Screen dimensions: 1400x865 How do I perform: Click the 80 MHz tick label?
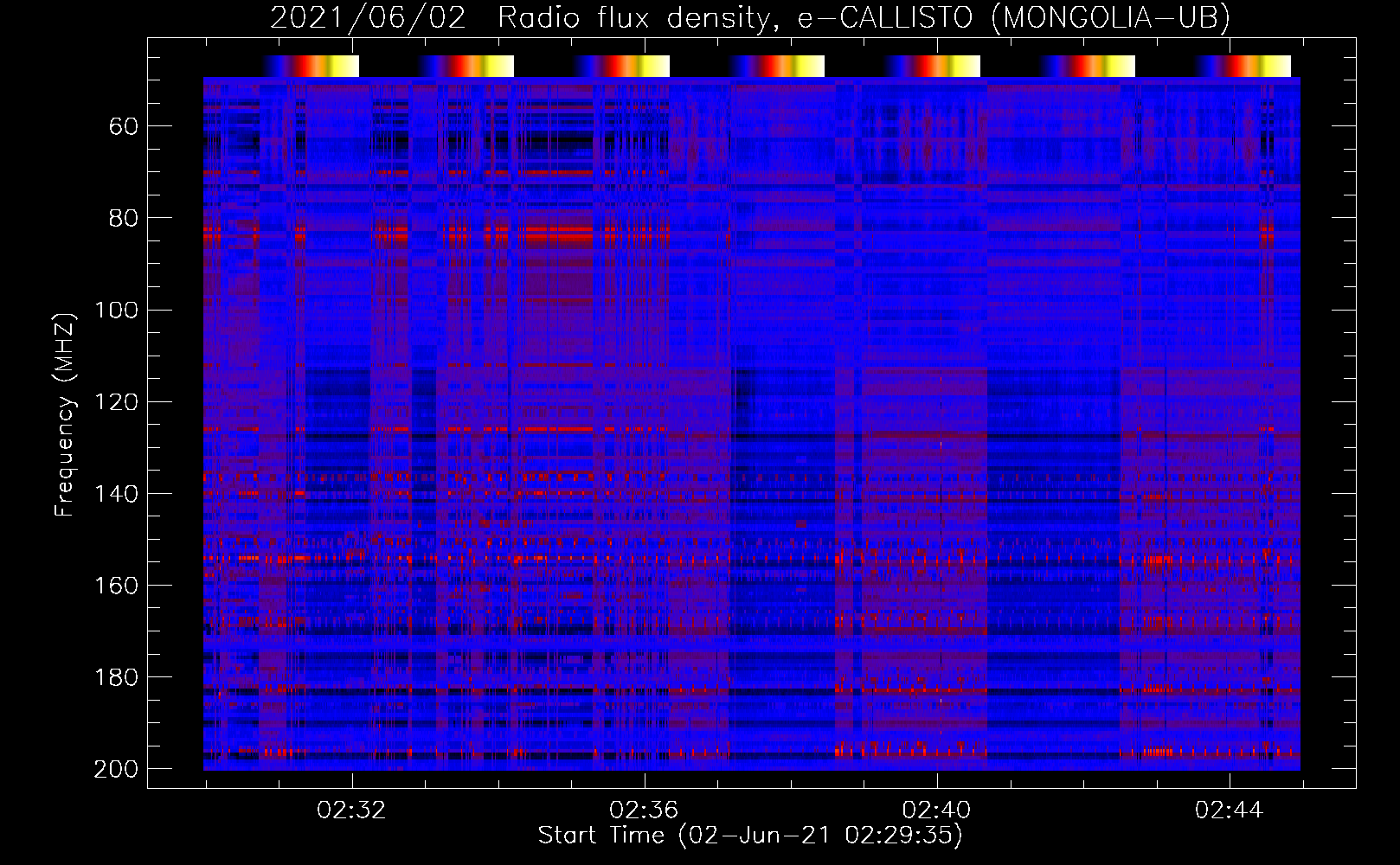pos(124,218)
